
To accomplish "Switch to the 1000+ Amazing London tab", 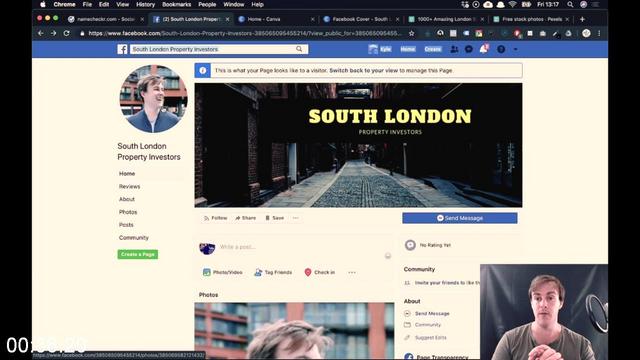I will (446, 19).
